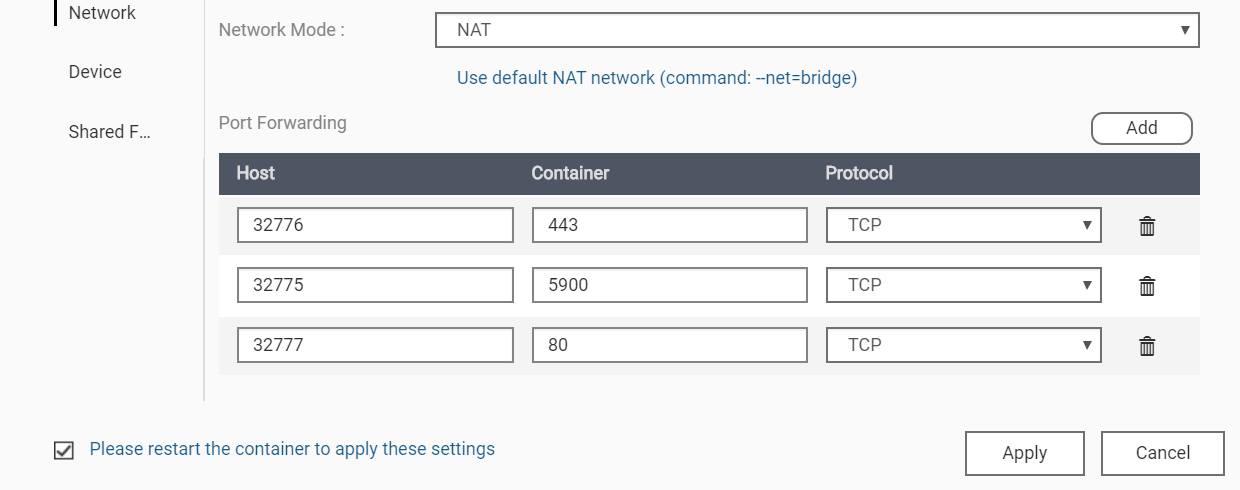Apply the network settings
1240x490 pixels.
1024,453
